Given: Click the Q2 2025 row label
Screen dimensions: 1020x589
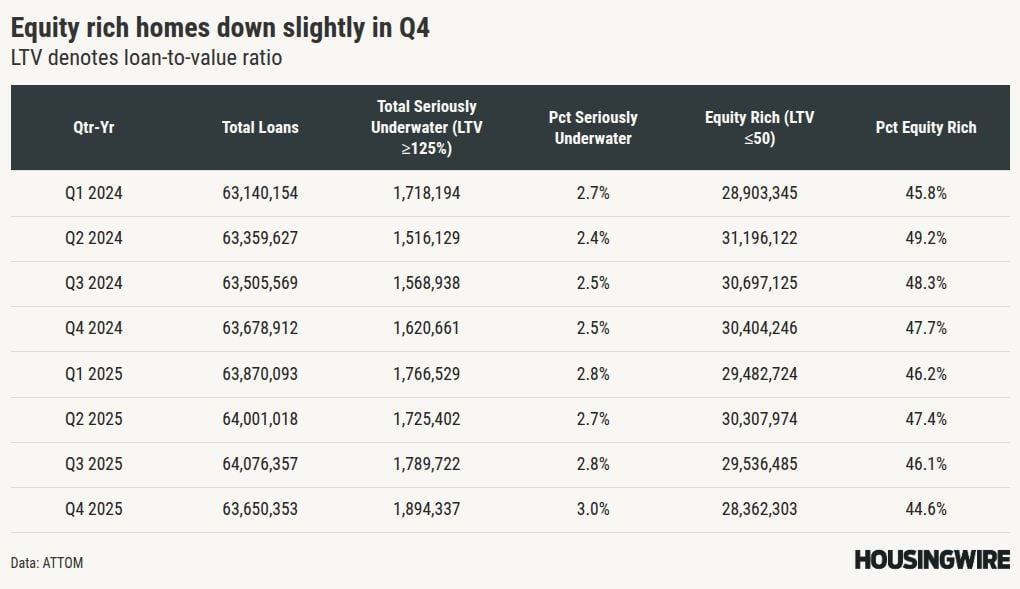Looking at the screenshot, I should (x=93, y=419).
